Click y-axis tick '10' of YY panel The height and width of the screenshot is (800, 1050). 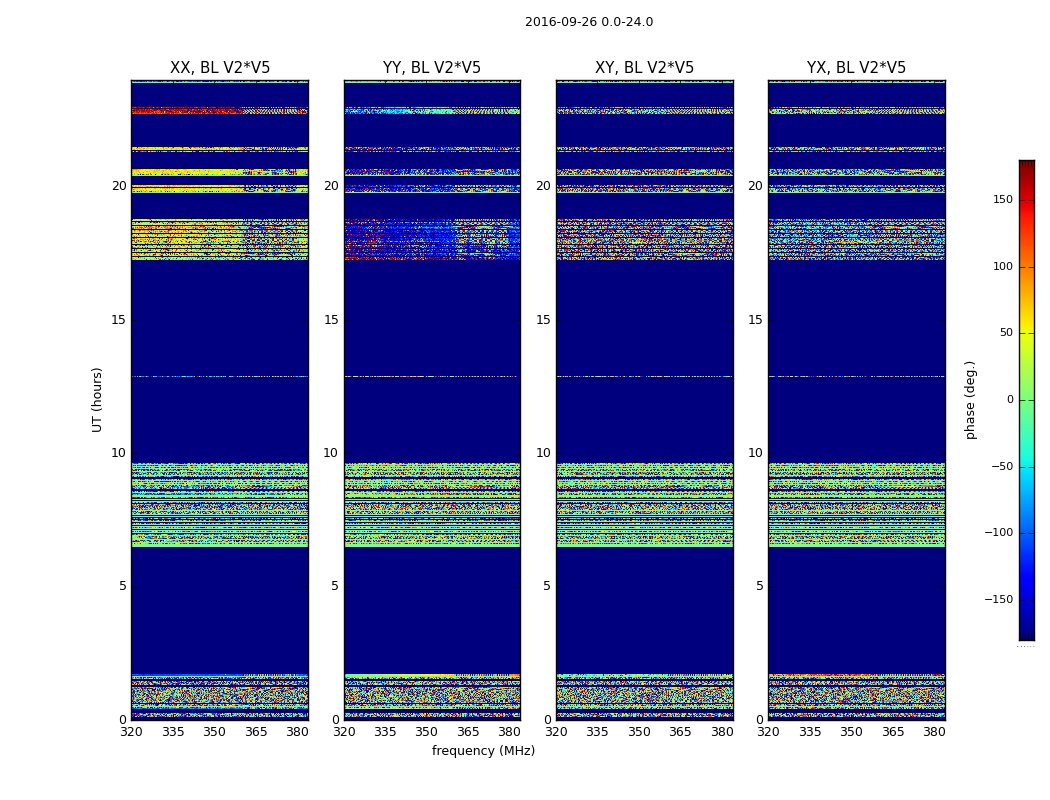(x=331, y=453)
